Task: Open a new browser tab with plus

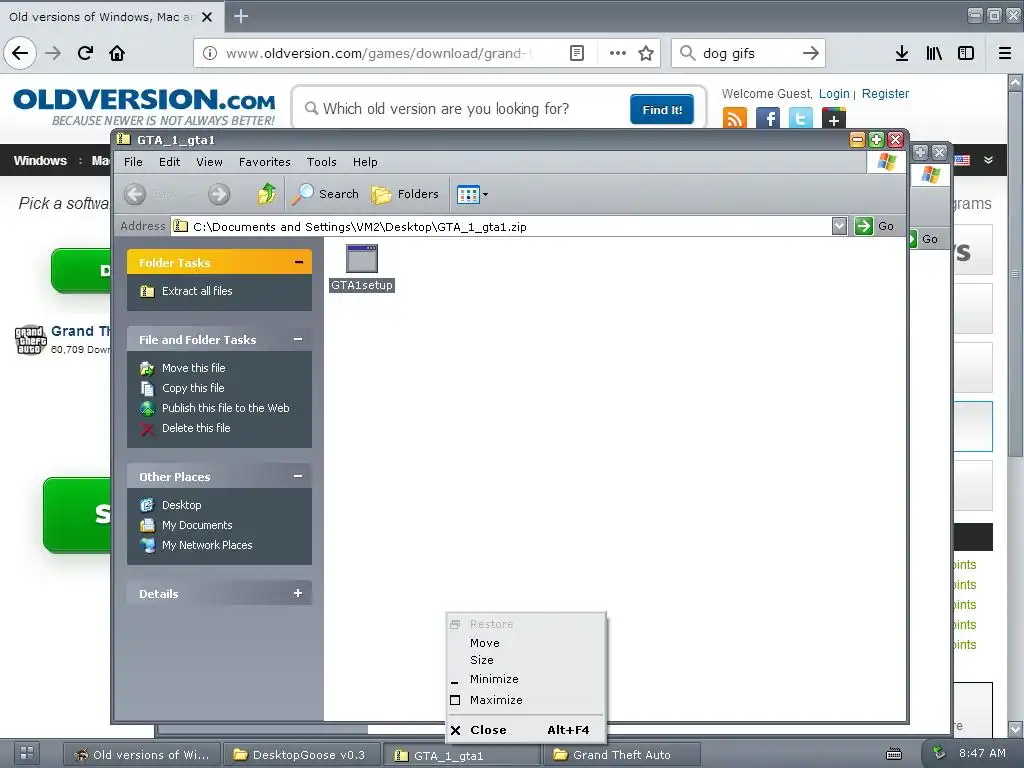Action: [240, 16]
